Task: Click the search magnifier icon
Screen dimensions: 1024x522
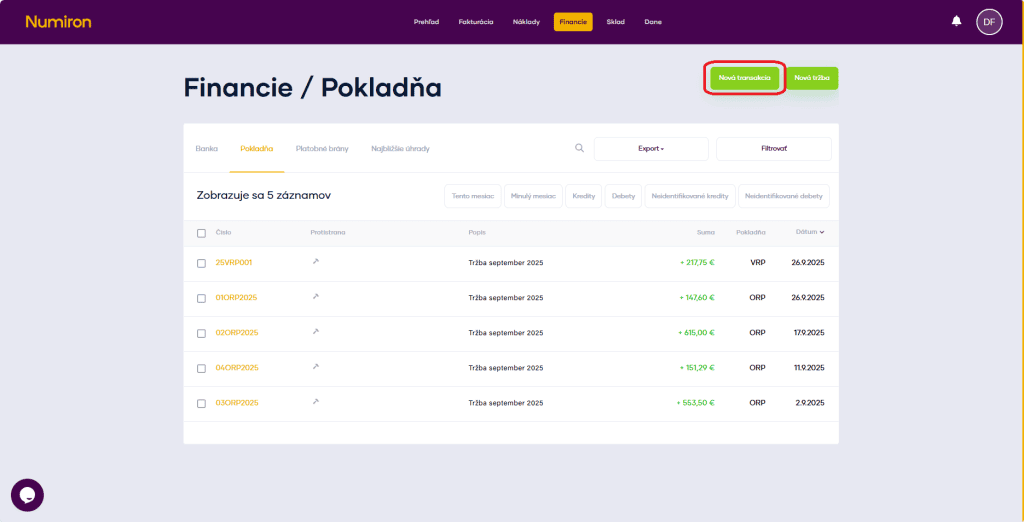Action: (579, 148)
